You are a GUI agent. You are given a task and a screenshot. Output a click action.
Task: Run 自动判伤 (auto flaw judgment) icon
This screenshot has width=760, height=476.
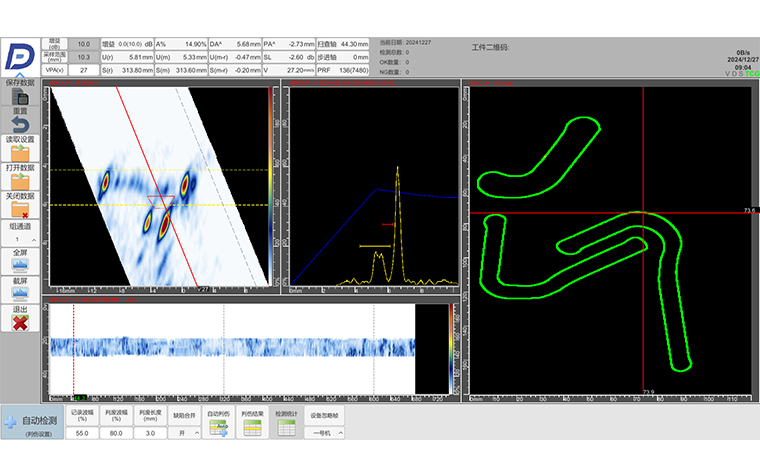pos(218,429)
